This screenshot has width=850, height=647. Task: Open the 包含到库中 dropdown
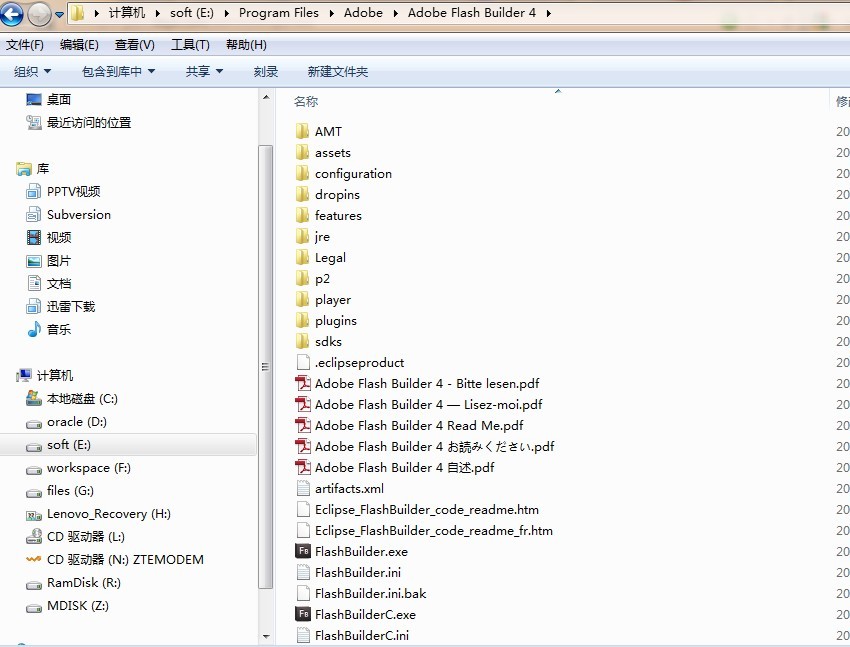pos(118,72)
